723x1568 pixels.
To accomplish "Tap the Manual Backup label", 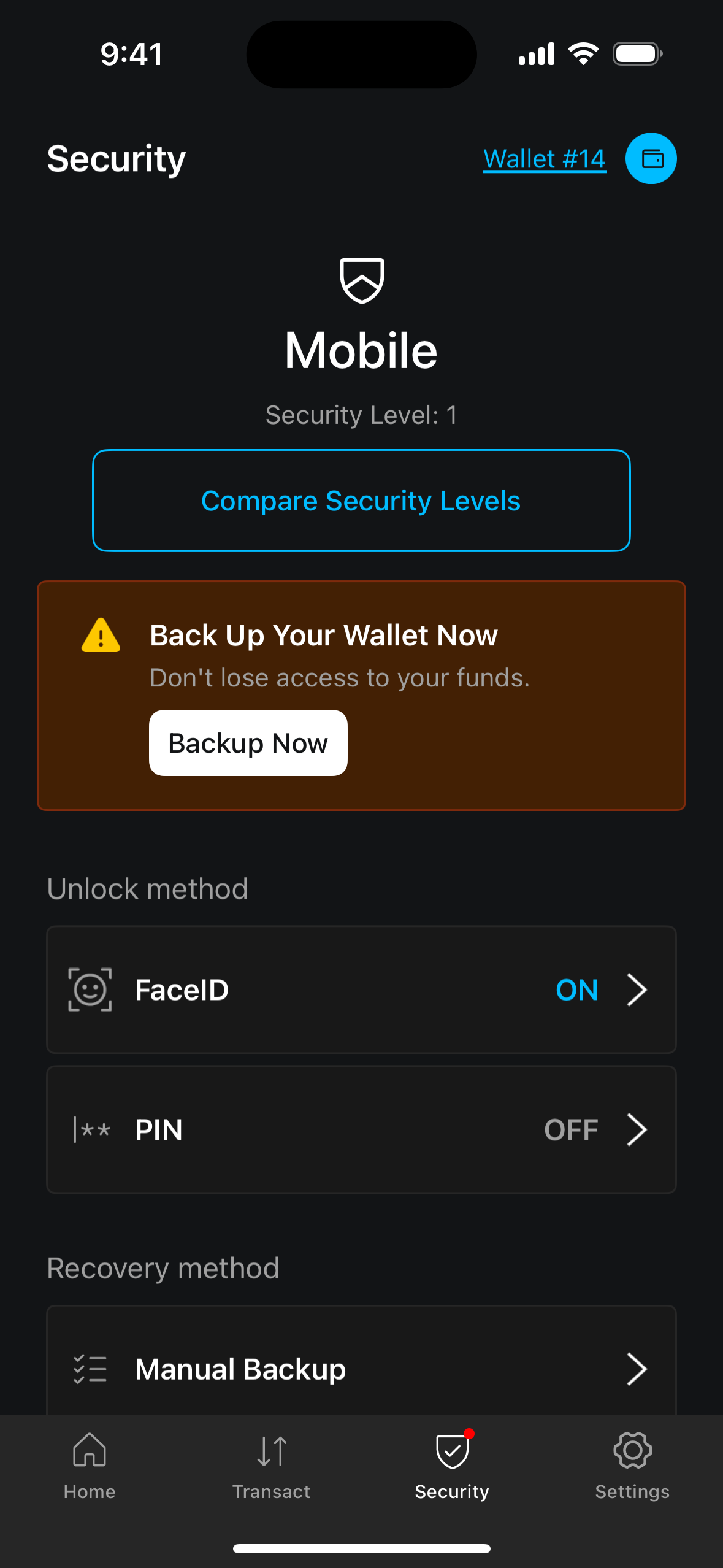I will pyautogui.click(x=240, y=1369).
